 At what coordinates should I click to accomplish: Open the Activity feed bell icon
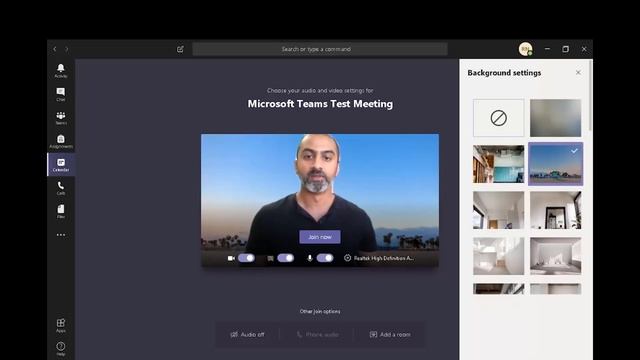61,70
